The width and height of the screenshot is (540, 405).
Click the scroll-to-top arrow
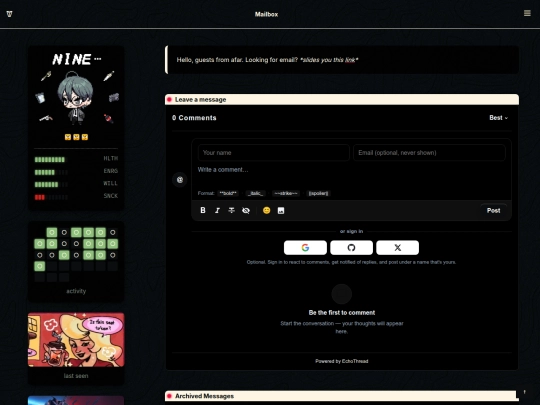click(x=524, y=392)
